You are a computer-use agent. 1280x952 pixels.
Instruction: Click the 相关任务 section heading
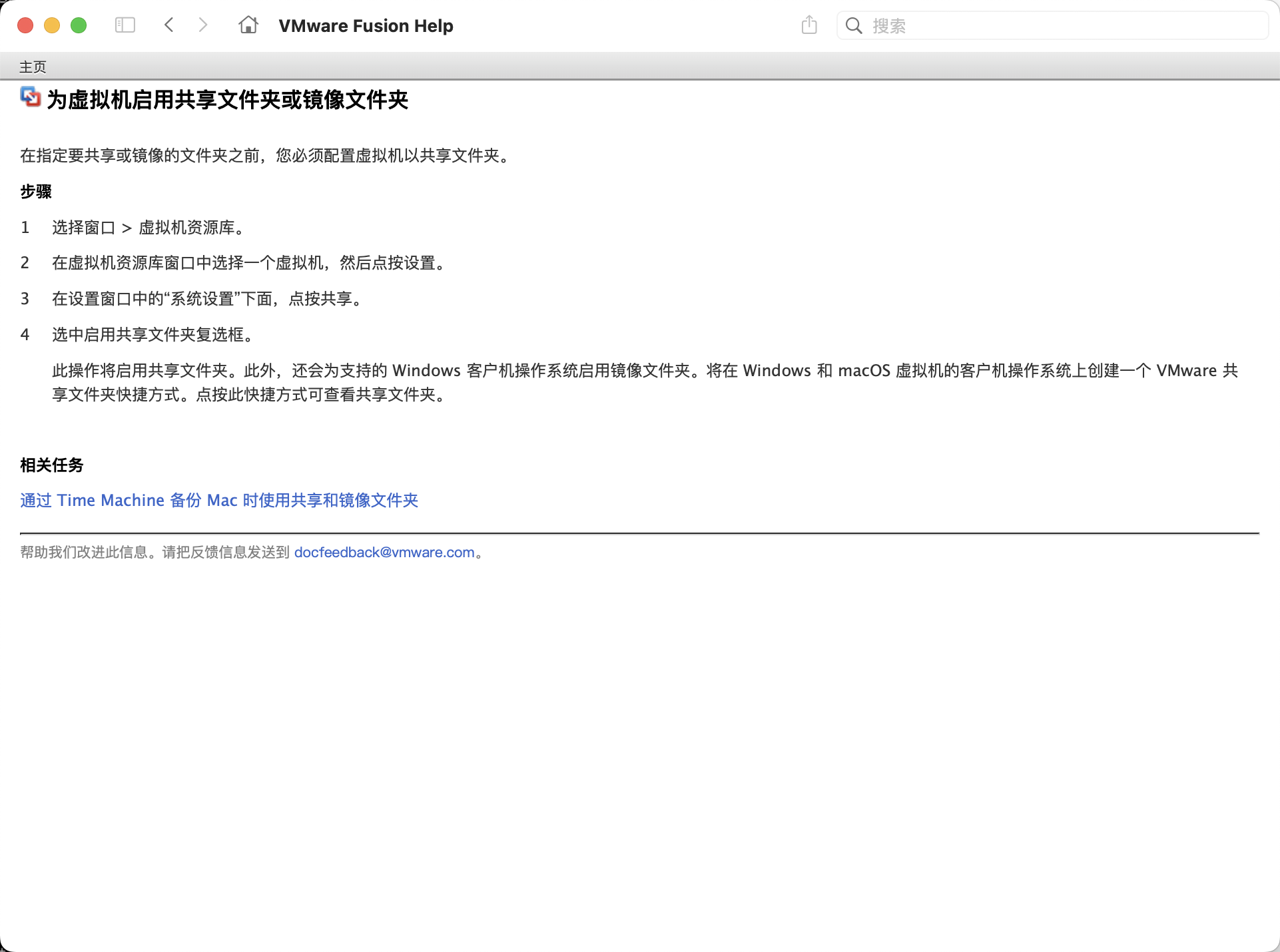51,465
